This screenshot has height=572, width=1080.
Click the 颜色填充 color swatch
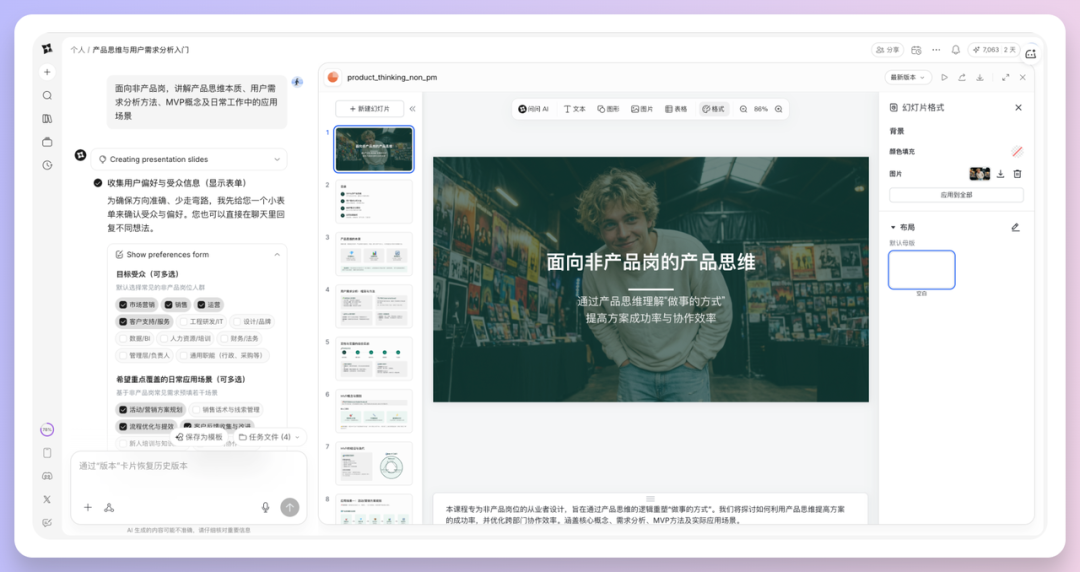click(1017, 151)
